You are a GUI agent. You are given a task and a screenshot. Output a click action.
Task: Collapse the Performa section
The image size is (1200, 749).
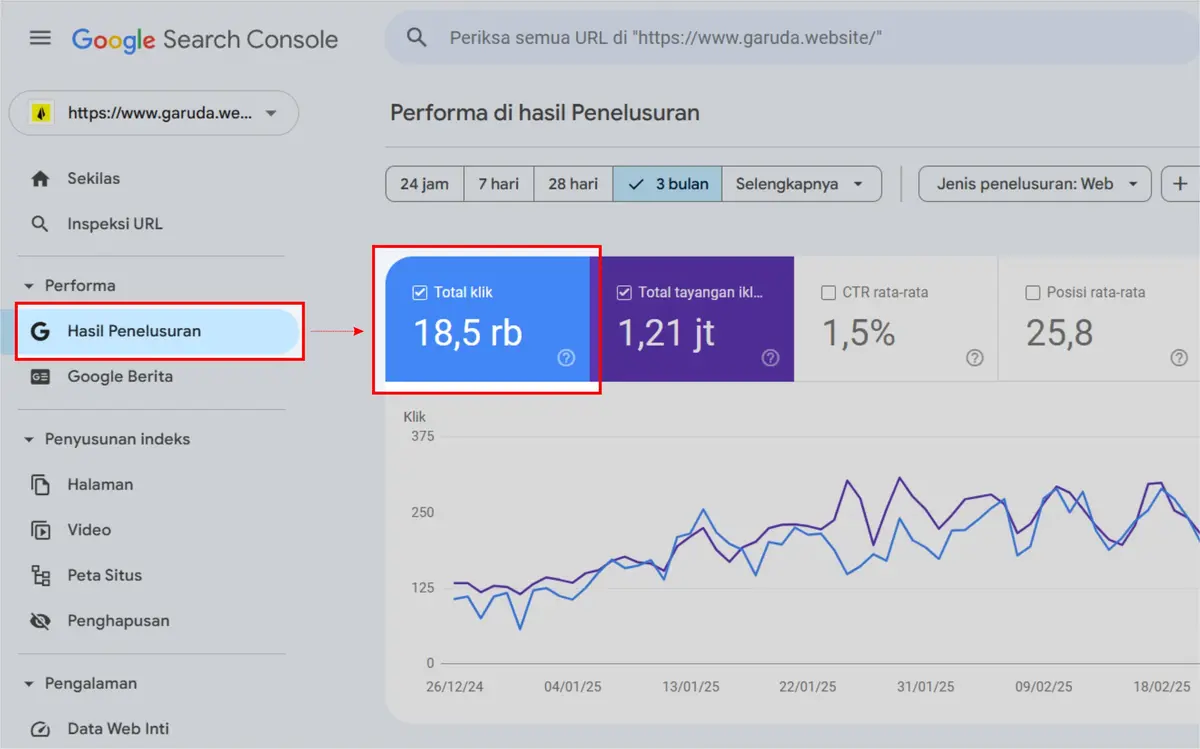(x=28, y=286)
